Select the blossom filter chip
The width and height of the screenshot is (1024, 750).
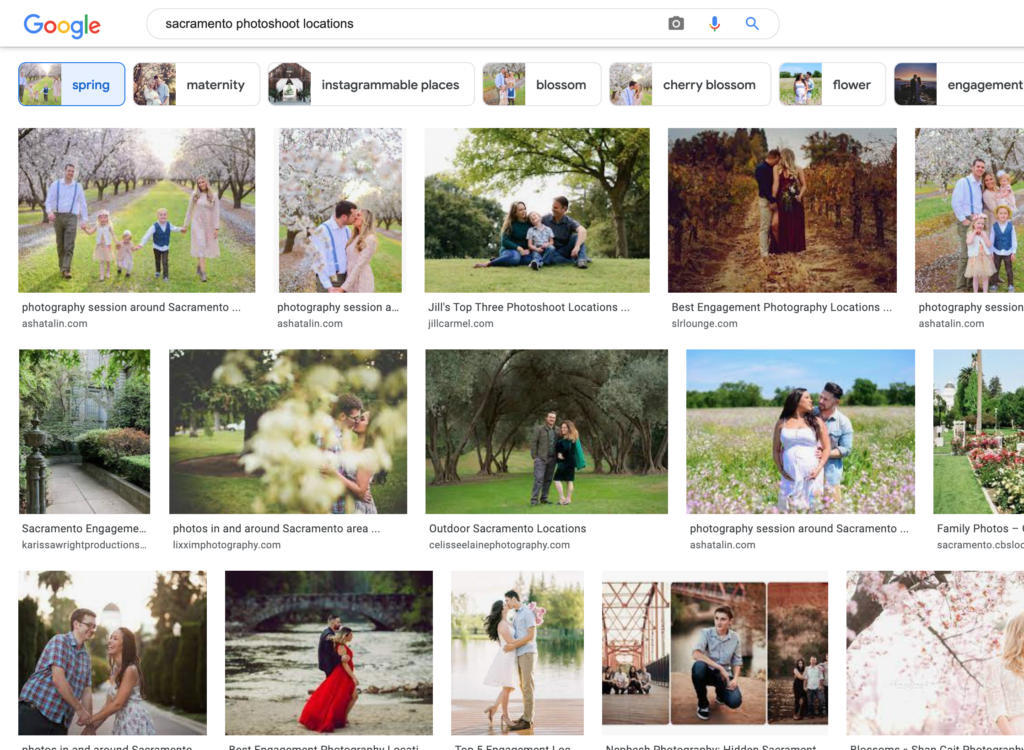click(541, 84)
